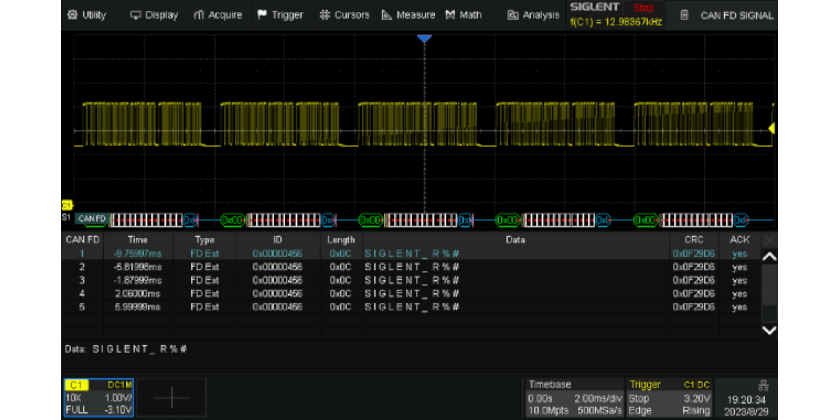This screenshot has height=420, width=840.
Task: Open Trigger settings from top bar
Action: pyautogui.click(x=280, y=15)
